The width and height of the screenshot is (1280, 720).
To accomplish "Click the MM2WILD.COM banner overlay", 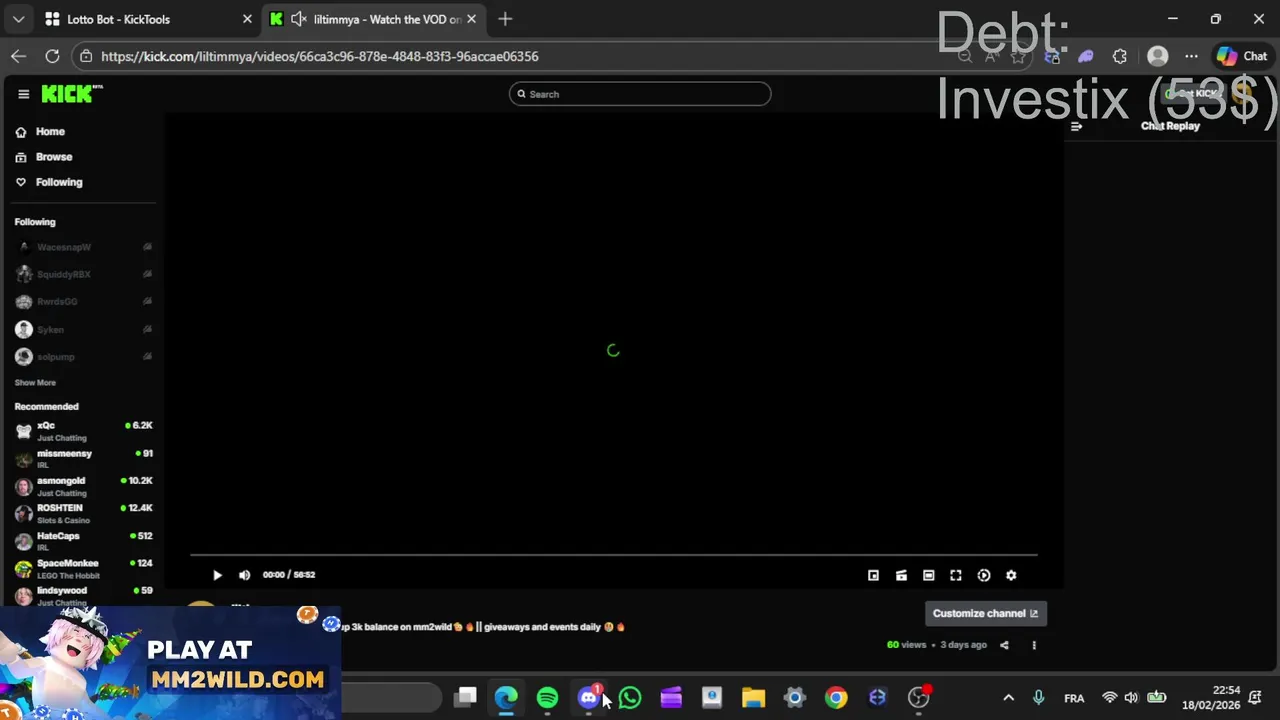I will click(170, 662).
